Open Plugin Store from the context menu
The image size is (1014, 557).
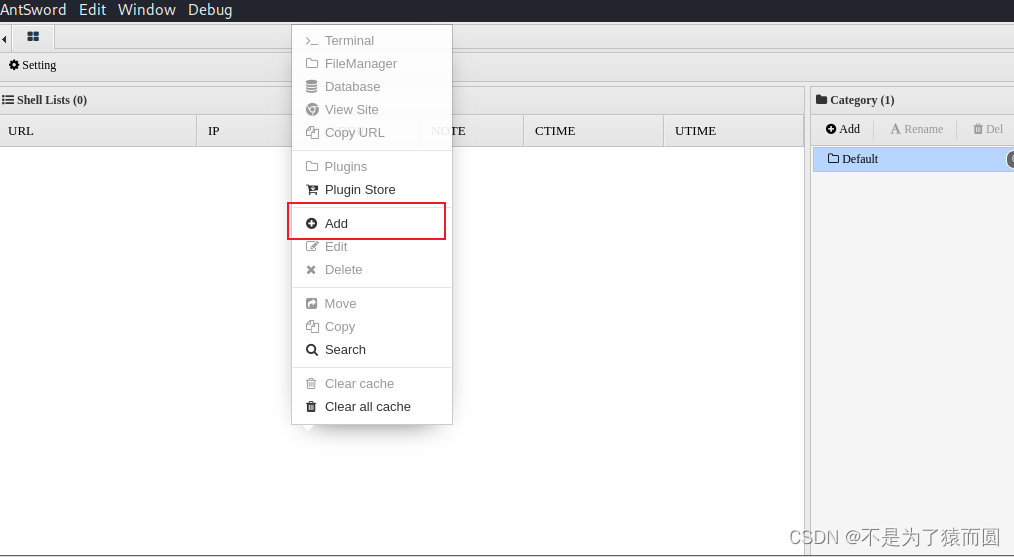click(x=372, y=190)
